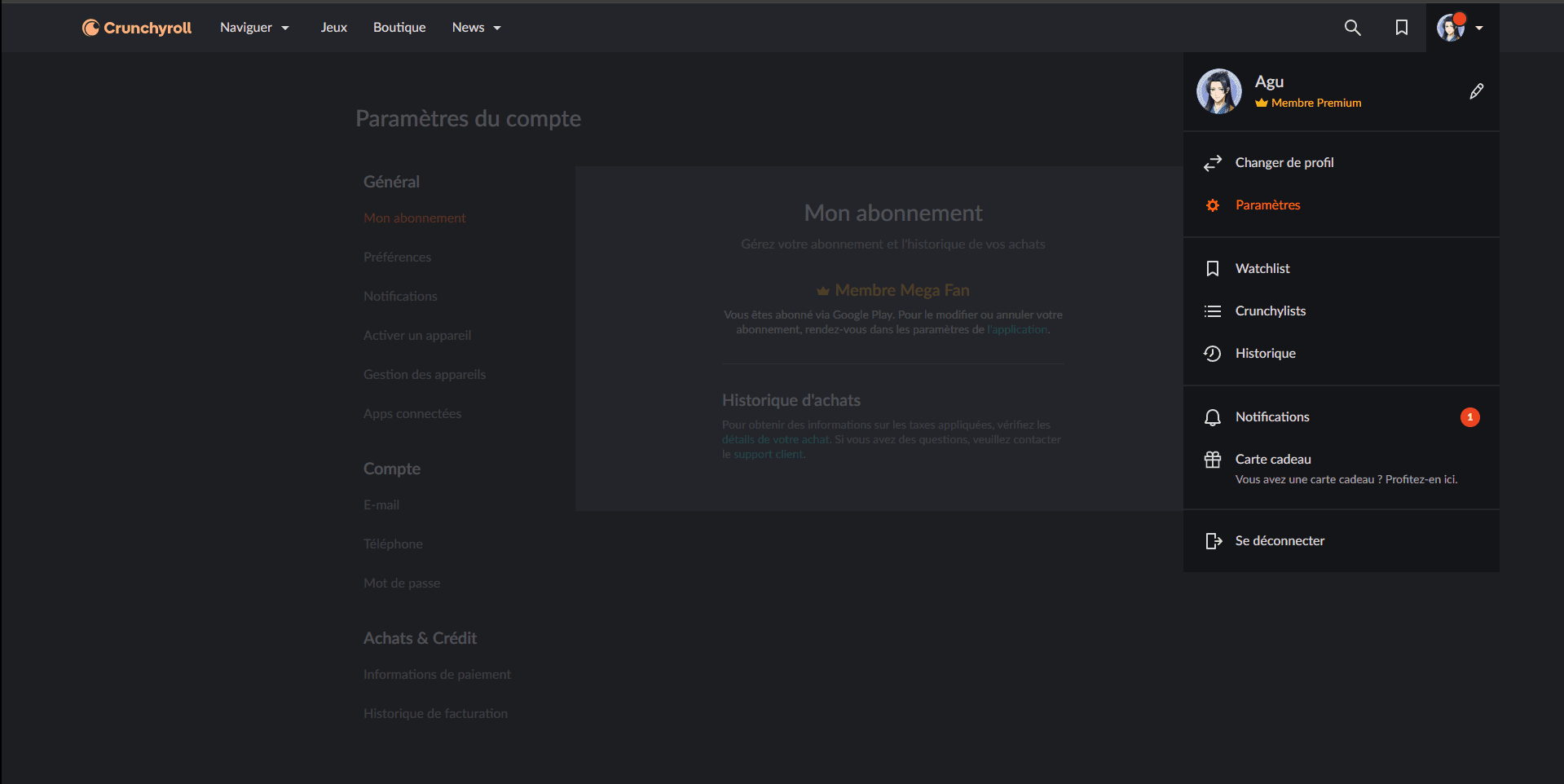Follow the détails de votre achat link
The width and height of the screenshot is (1564, 784).
tap(775, 440)
